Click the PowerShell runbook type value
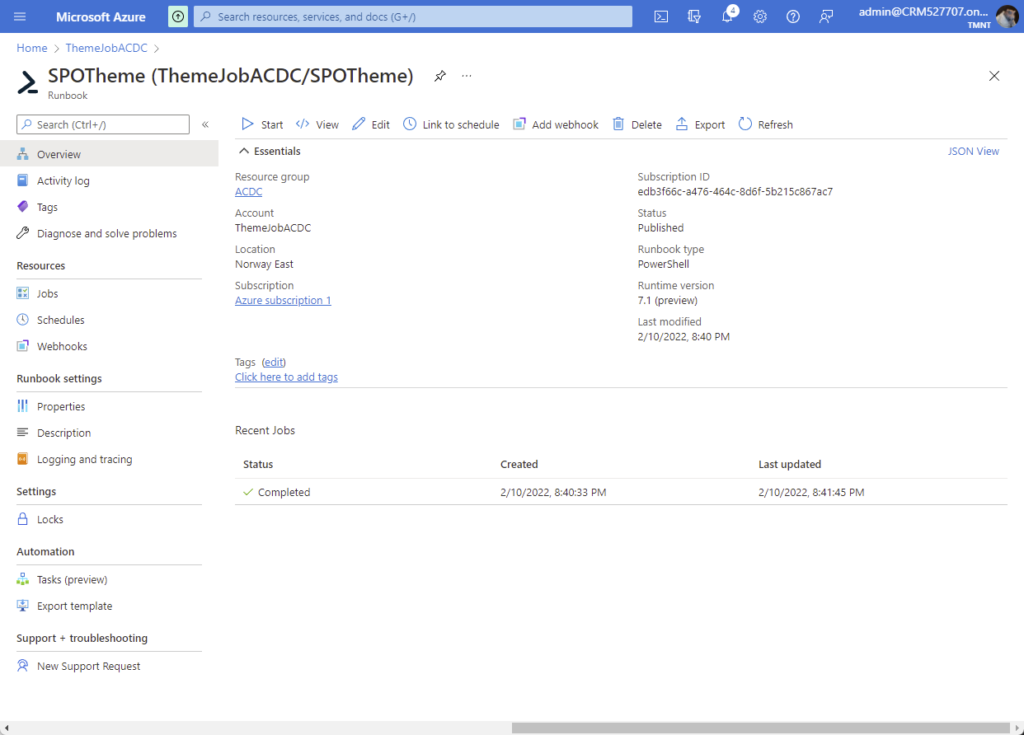 pyautogui.click(x=664, y=264)
